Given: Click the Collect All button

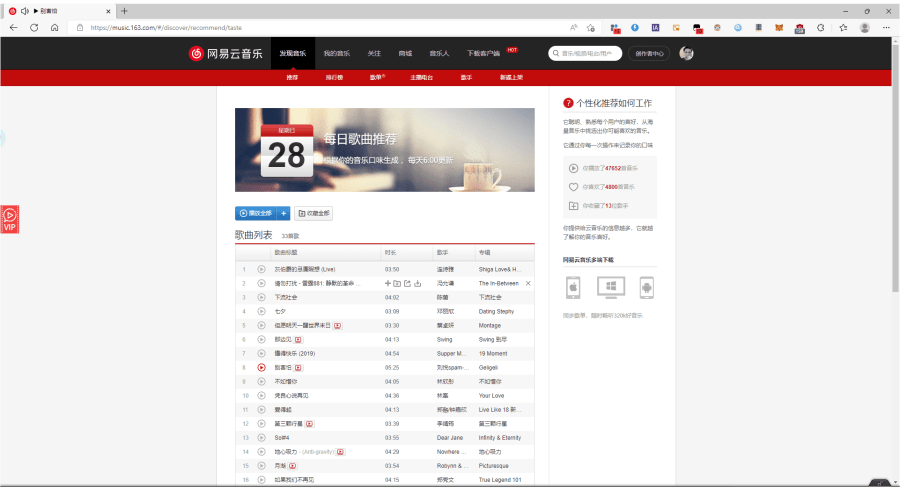Looking at the screenshot, I should pos(313,213).
